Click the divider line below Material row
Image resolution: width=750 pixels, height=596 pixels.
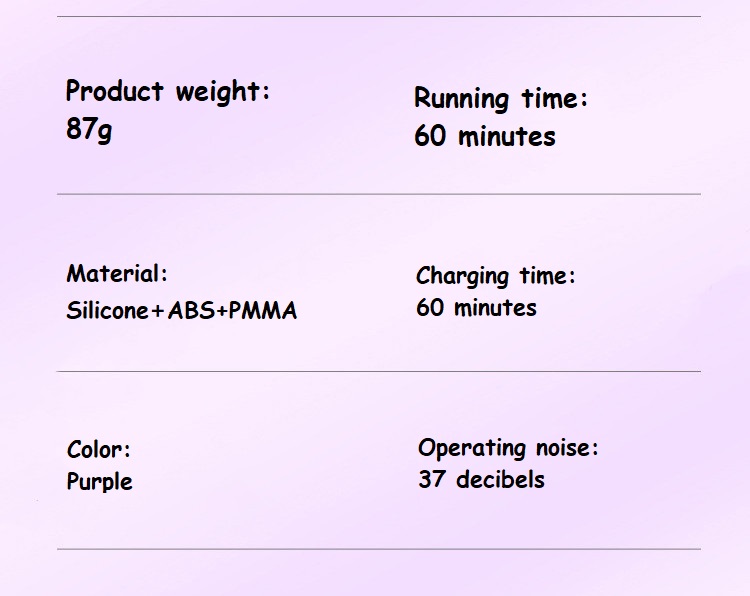379,371
